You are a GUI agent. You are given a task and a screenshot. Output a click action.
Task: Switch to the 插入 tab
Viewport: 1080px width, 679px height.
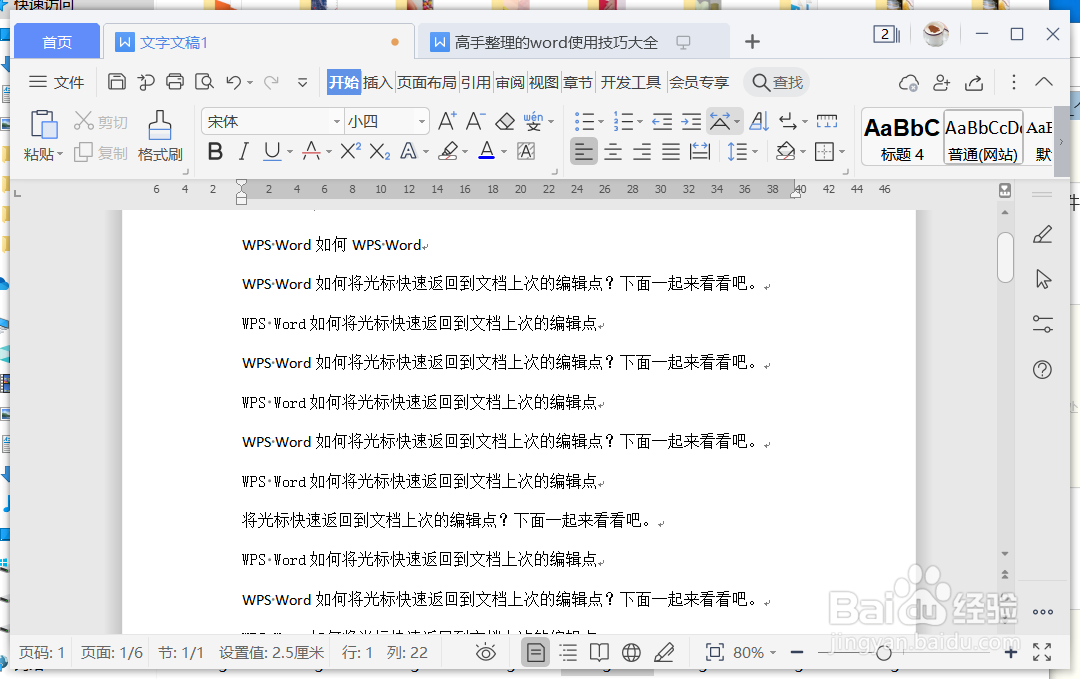(377, 83)
